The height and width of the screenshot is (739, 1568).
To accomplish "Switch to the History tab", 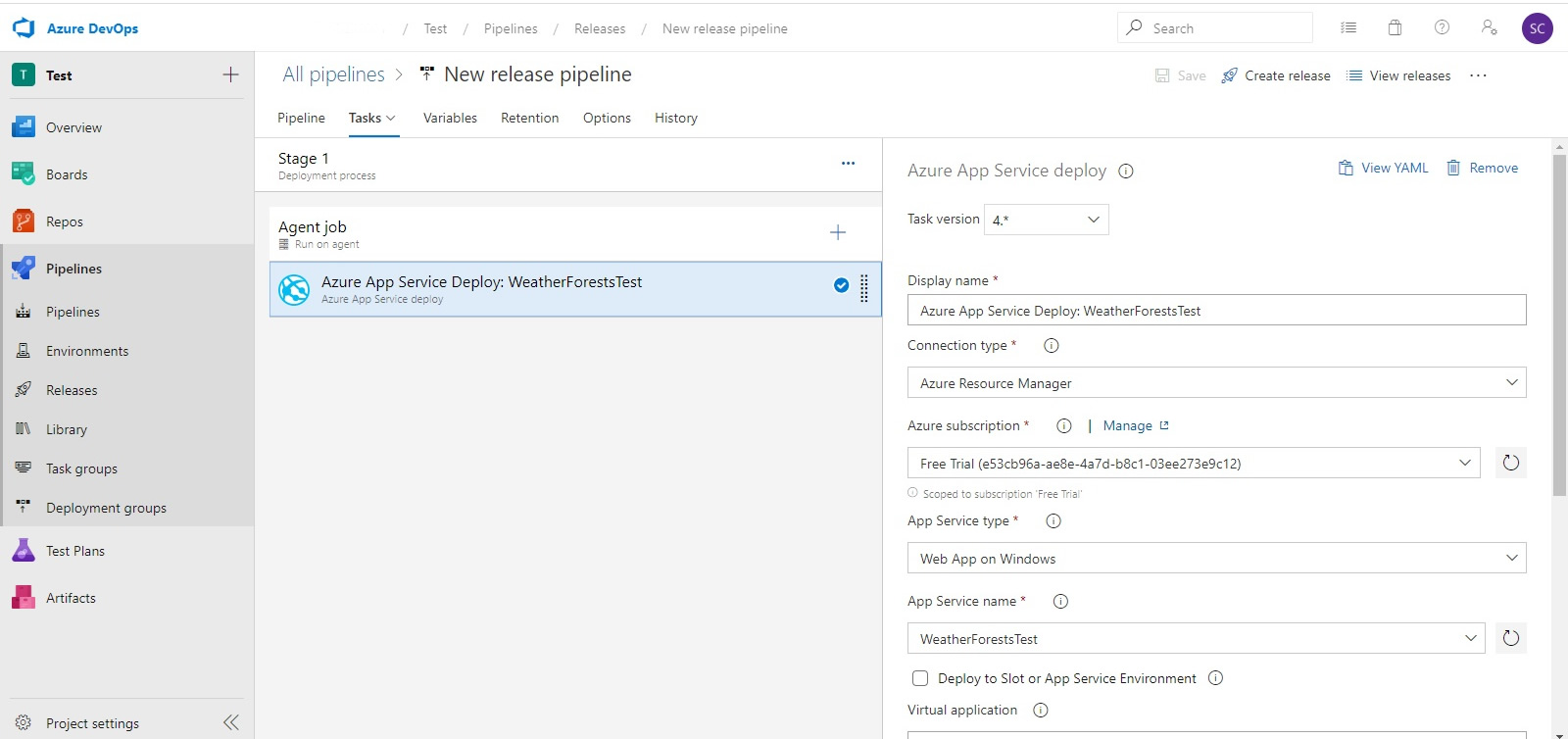I will point(676,118).
